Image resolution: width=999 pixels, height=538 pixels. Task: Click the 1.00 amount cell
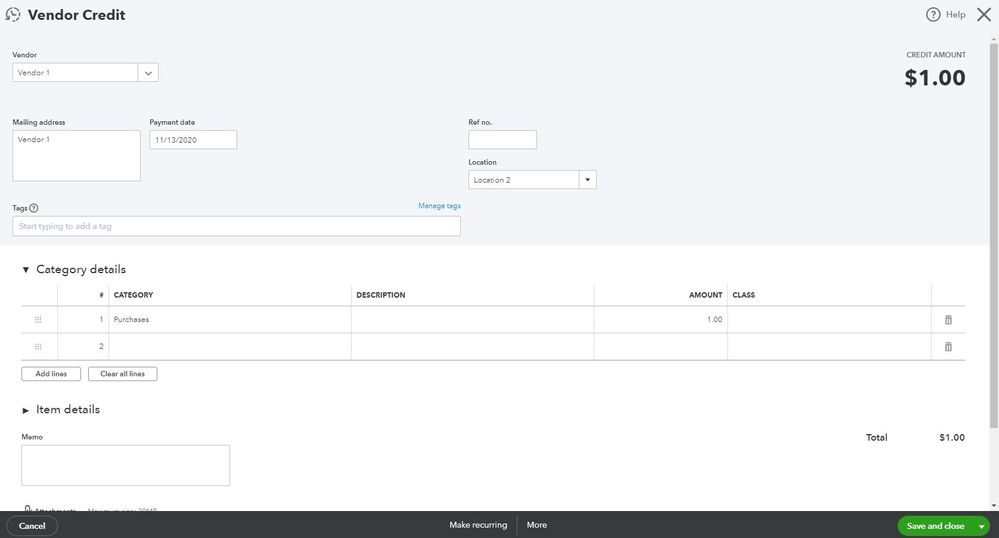click(660, 320)
